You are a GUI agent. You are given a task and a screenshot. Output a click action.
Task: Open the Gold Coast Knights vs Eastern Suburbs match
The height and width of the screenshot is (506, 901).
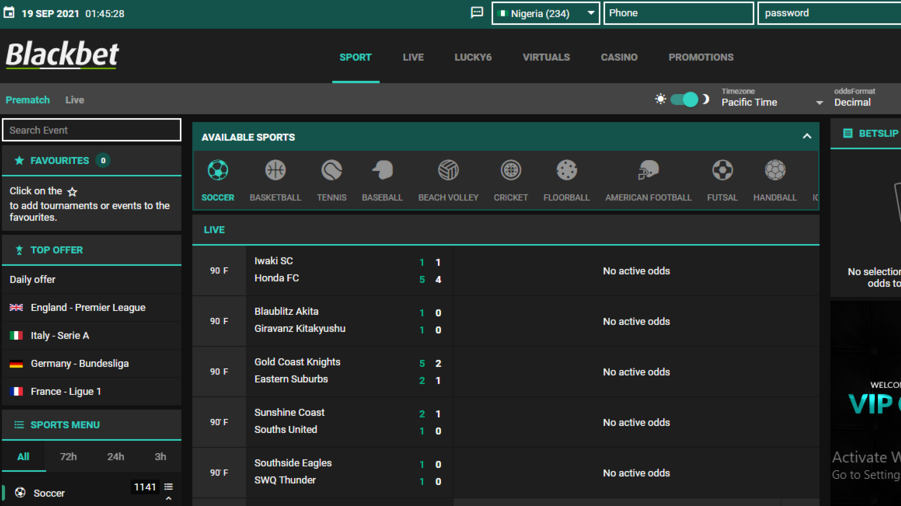(506, 372)
